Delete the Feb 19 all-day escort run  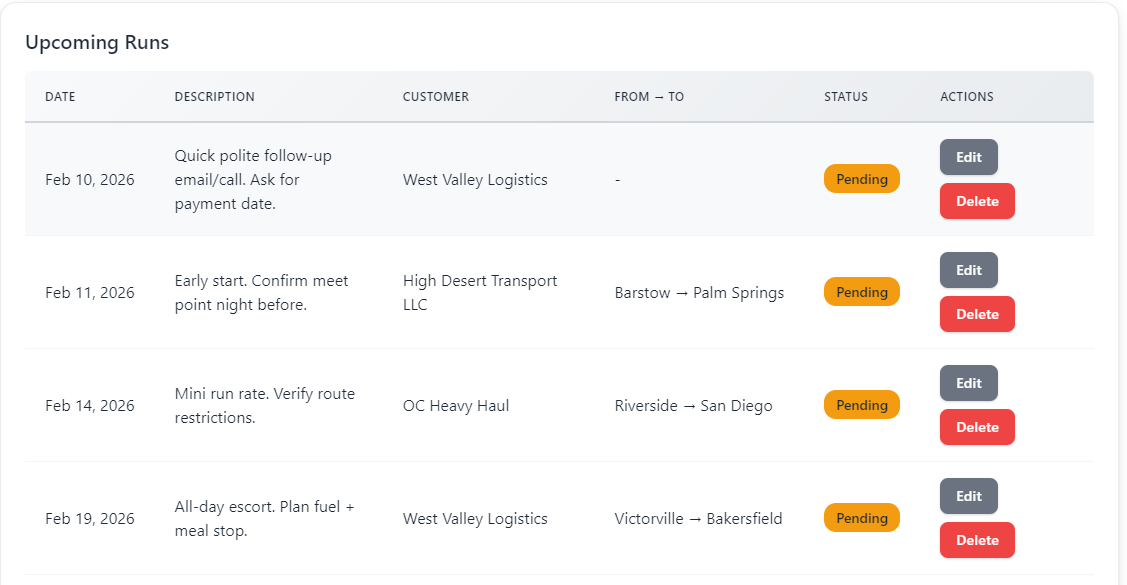[977, 540]
